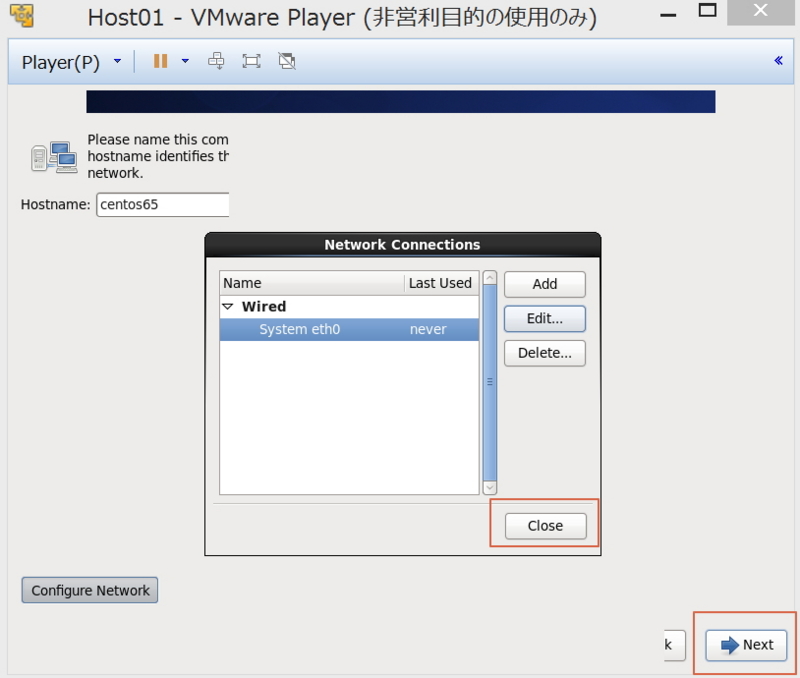
Task: Click the scrollbar up arrow
Action: (490, 278)
